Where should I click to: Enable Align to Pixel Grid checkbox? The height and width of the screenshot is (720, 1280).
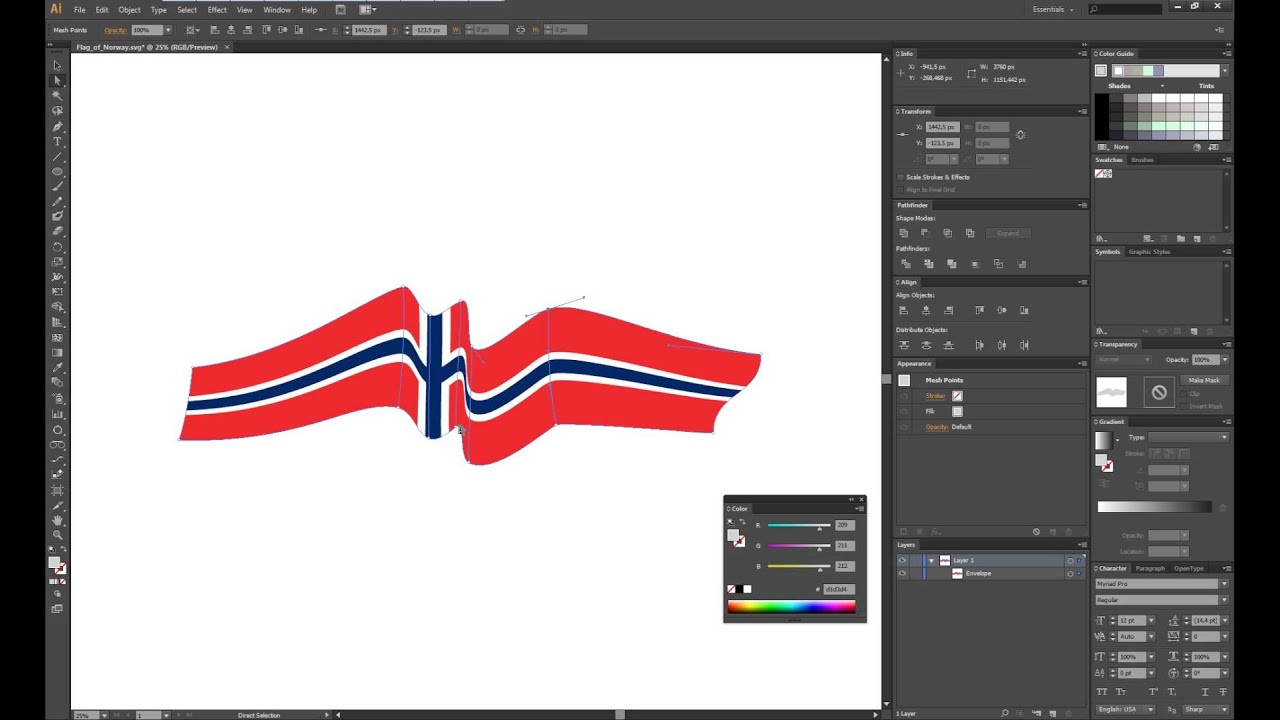pyautogui.click(x=900, y=189)
